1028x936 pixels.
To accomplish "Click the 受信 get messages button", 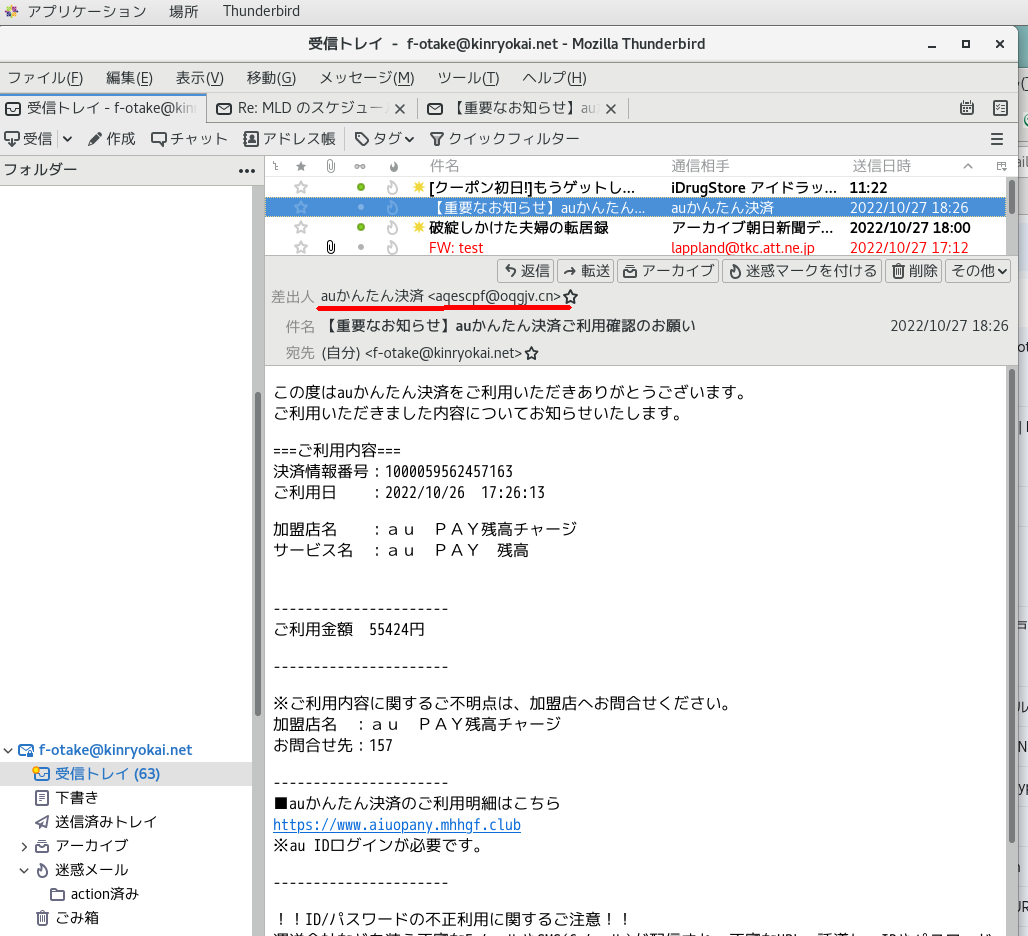I will (x=29, y=139).
